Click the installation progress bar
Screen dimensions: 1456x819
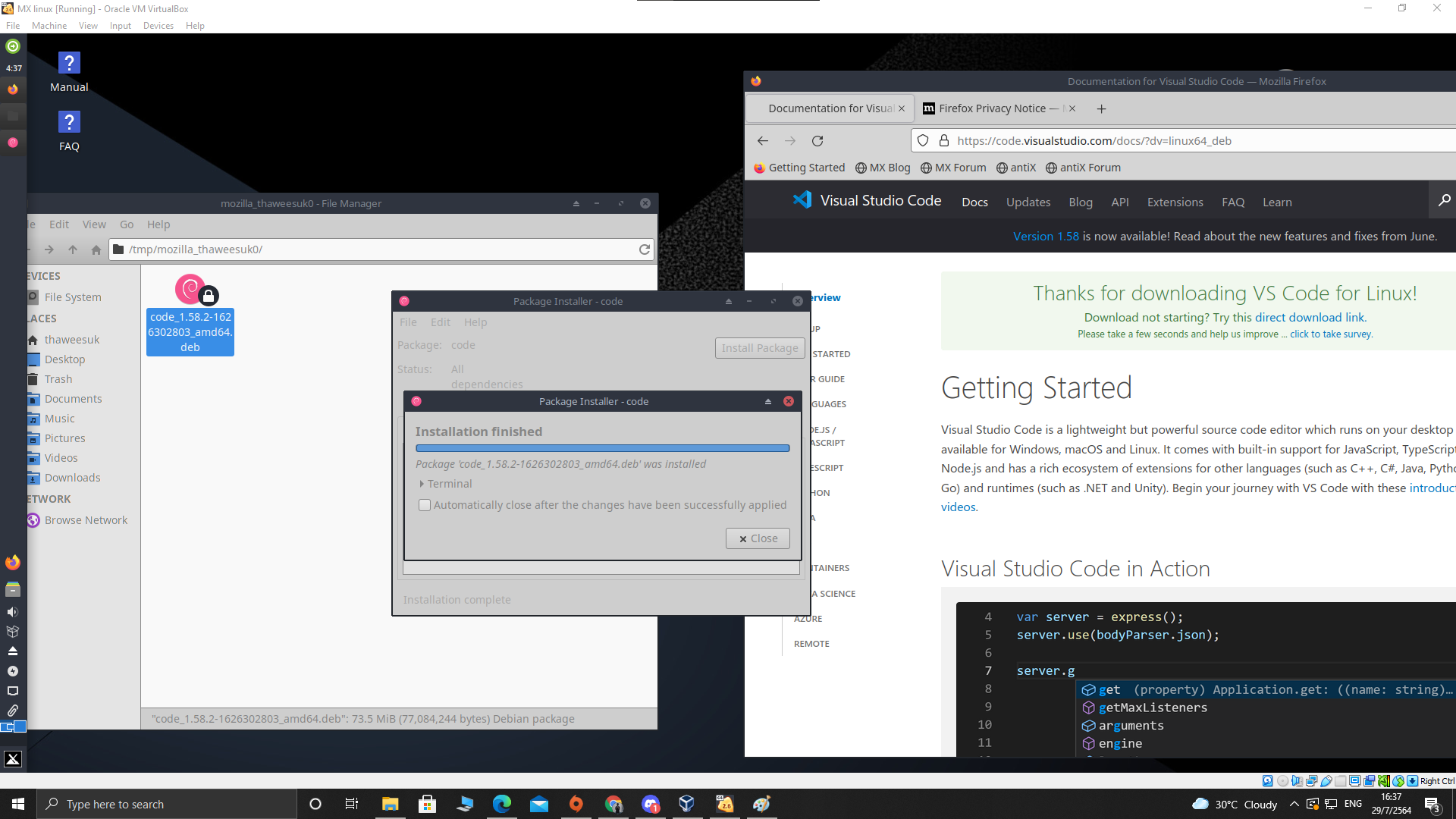coord(602,448)
